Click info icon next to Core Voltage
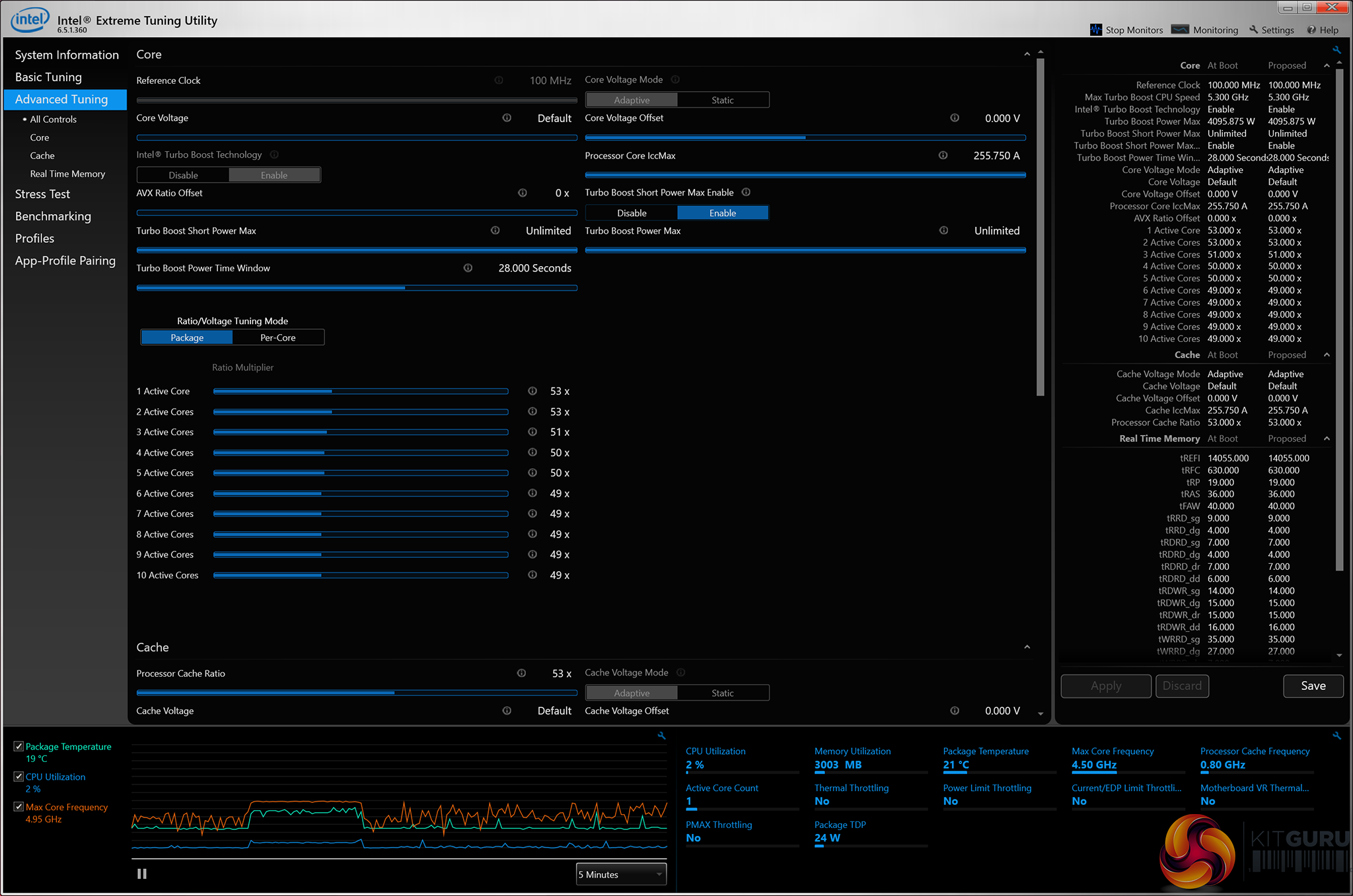 [507, 118]
